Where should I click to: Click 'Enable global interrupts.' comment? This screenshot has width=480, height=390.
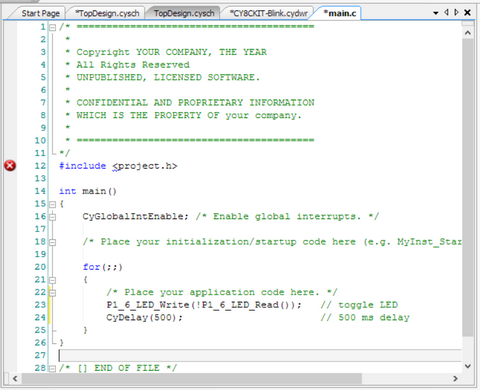[x=287, y=216]
